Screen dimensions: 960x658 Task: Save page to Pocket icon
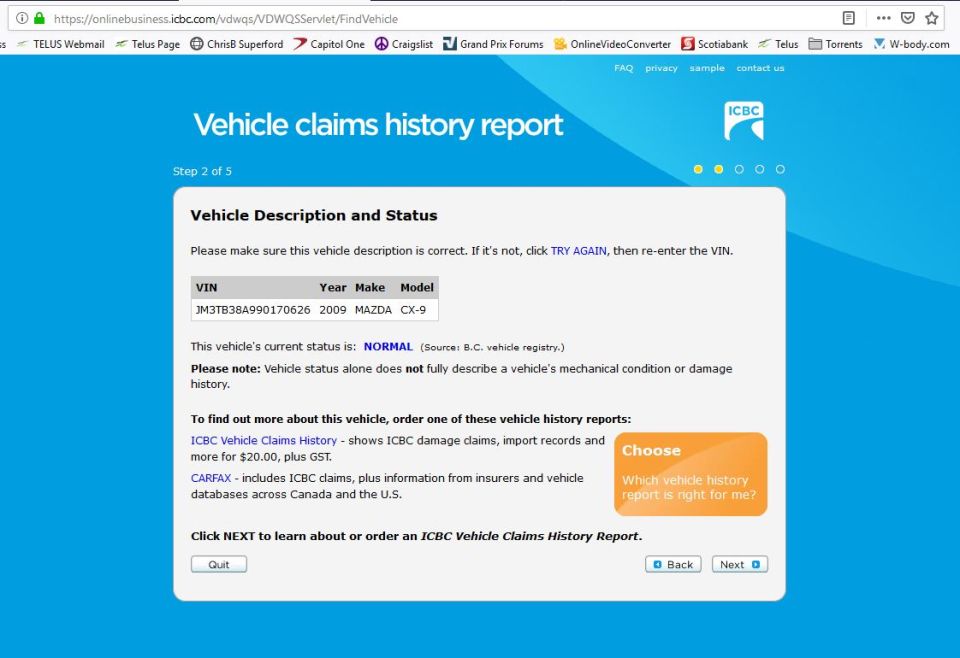908,18
